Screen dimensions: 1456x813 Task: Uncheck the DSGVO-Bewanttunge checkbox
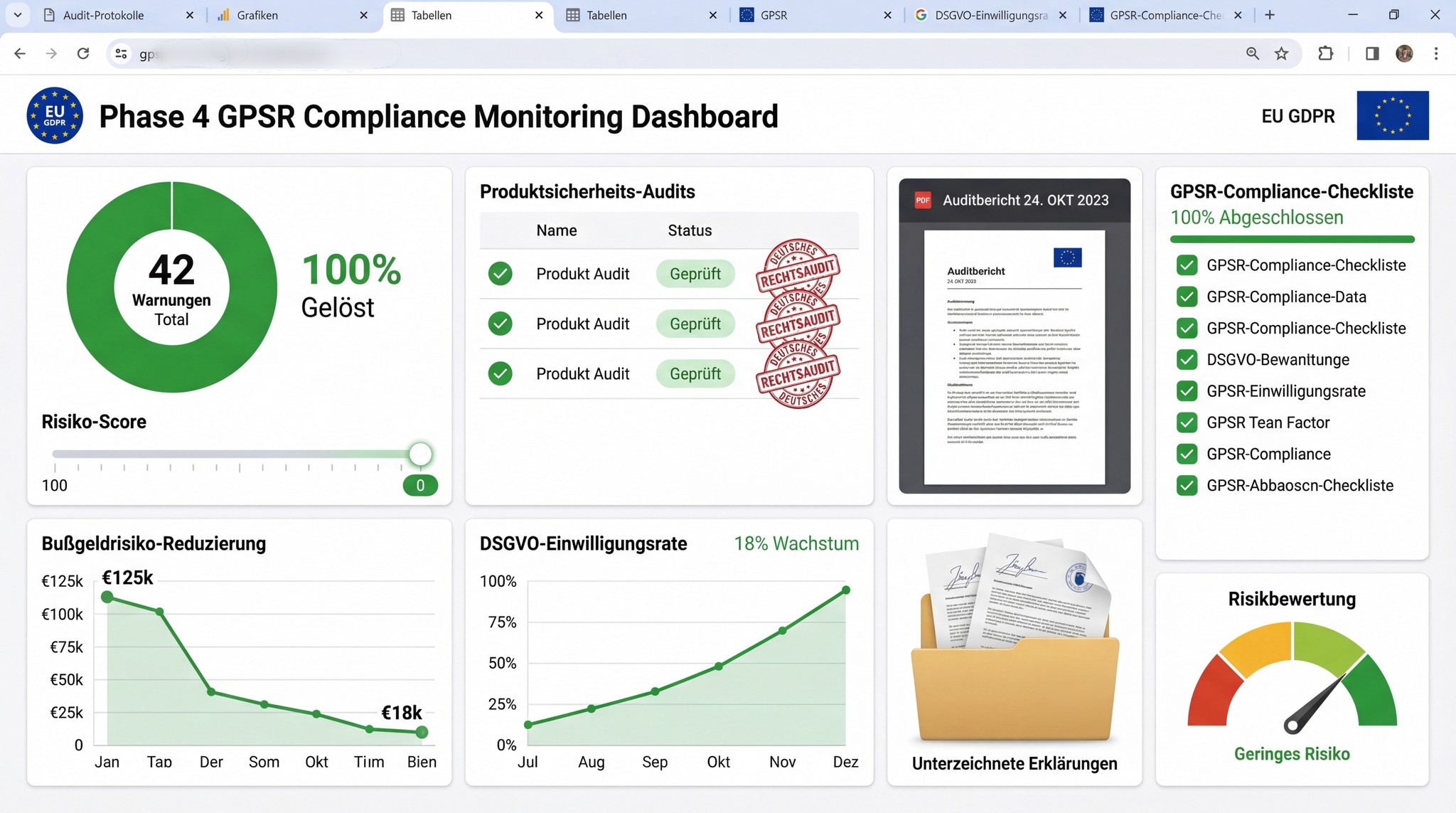[1187, 359]
